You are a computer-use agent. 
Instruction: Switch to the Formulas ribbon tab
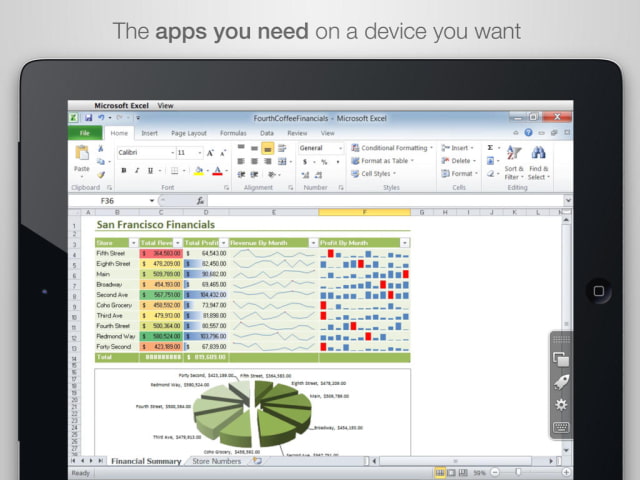233,133
